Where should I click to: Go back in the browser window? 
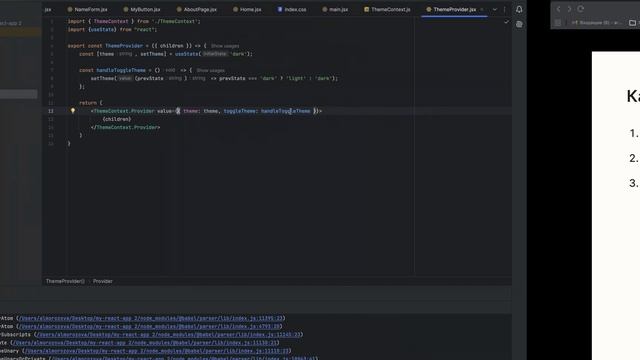point(558,9)
